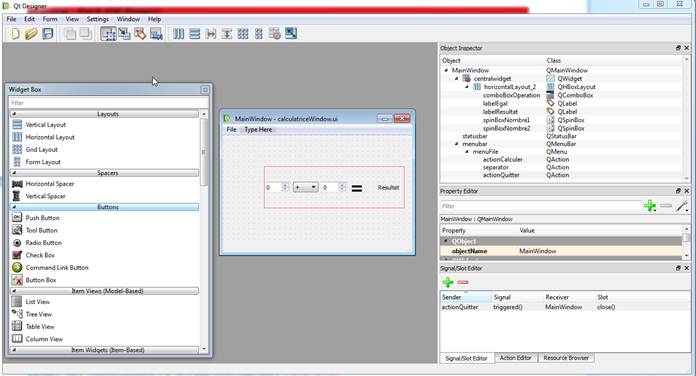Image resolution: width=696 pixels, height=376 pixels.
Task: Click the New form toolbar icon
Action: [15, 34]
